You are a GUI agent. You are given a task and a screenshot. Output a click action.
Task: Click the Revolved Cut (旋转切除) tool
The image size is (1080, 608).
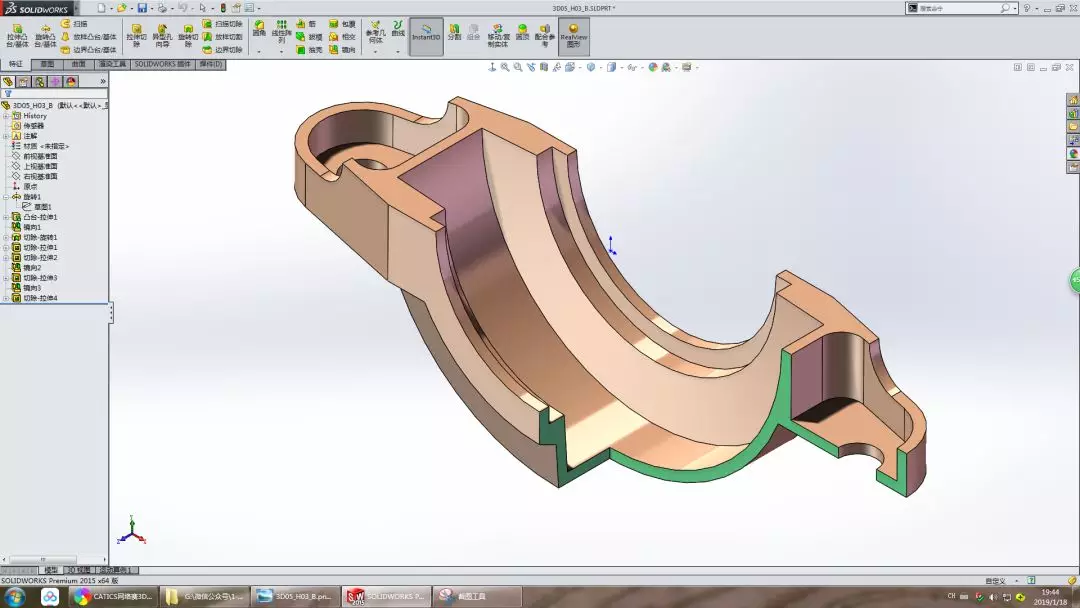[188, 35]
